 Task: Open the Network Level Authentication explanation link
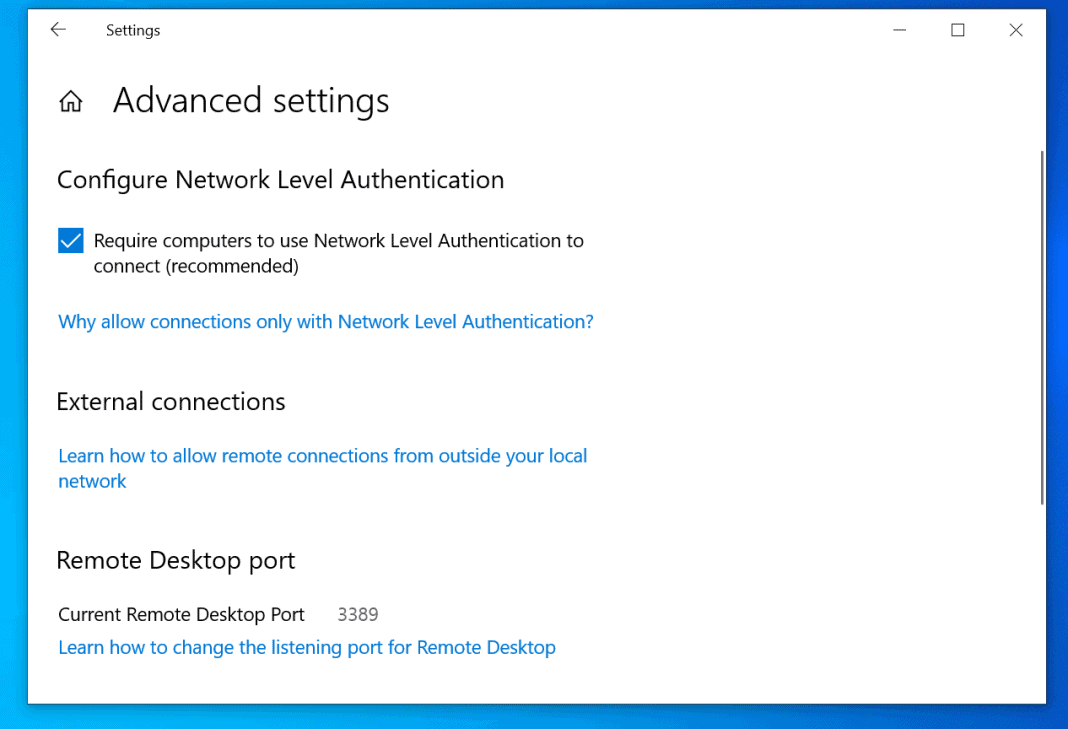(x=325, y=321)
